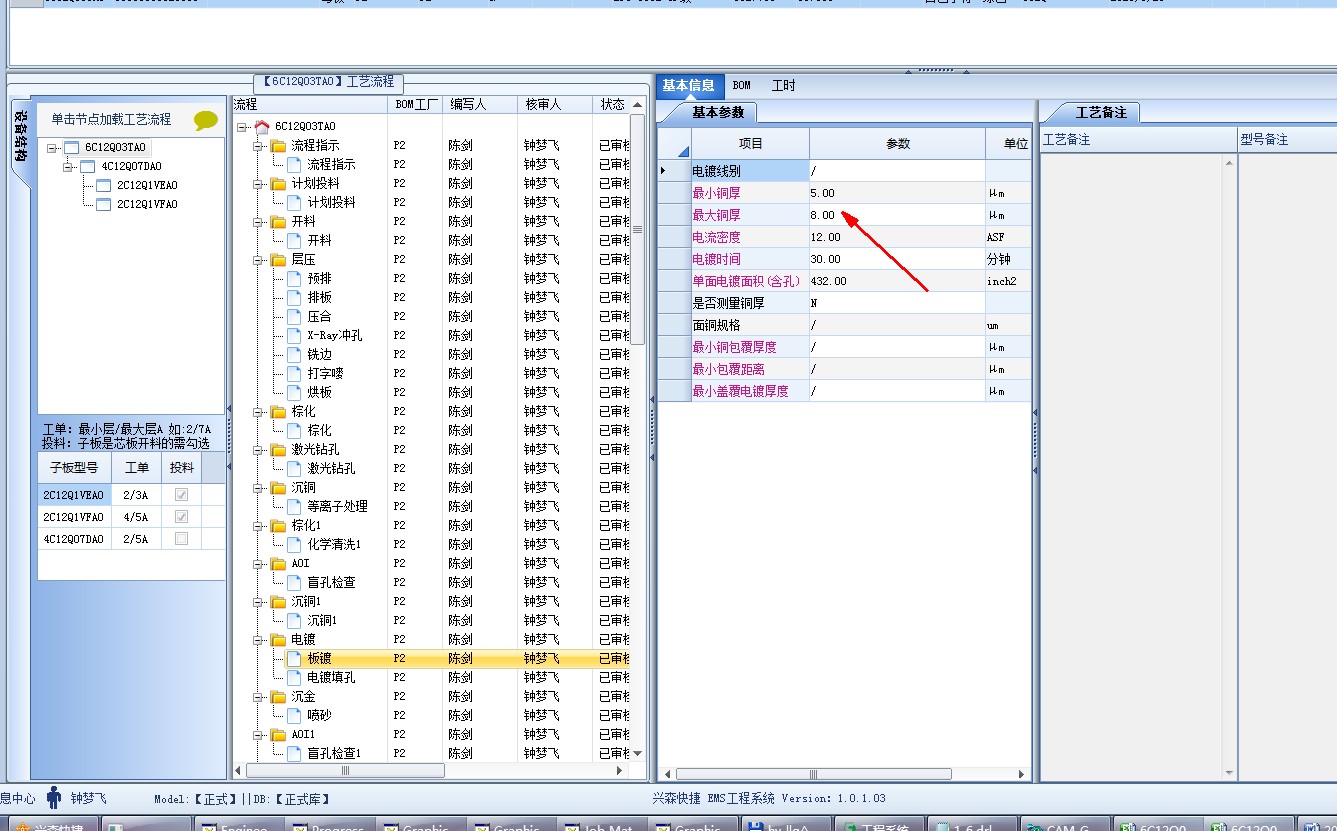Click the document icon of 排板 step
The width and height of the screenshot is (1337, 831).
pyautogui.click(x=294, y=297)
